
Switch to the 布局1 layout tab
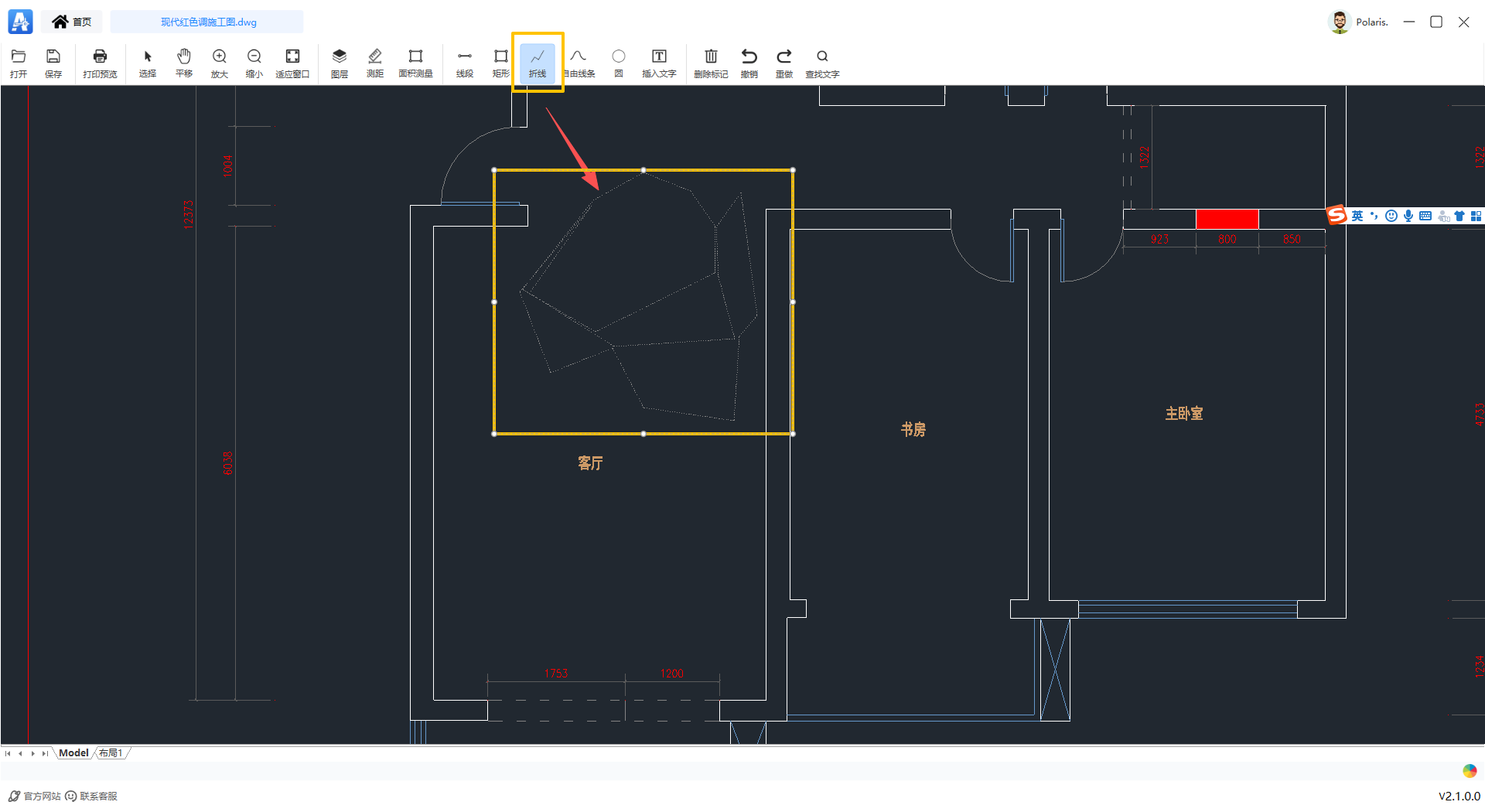click(x=111, y=753)
